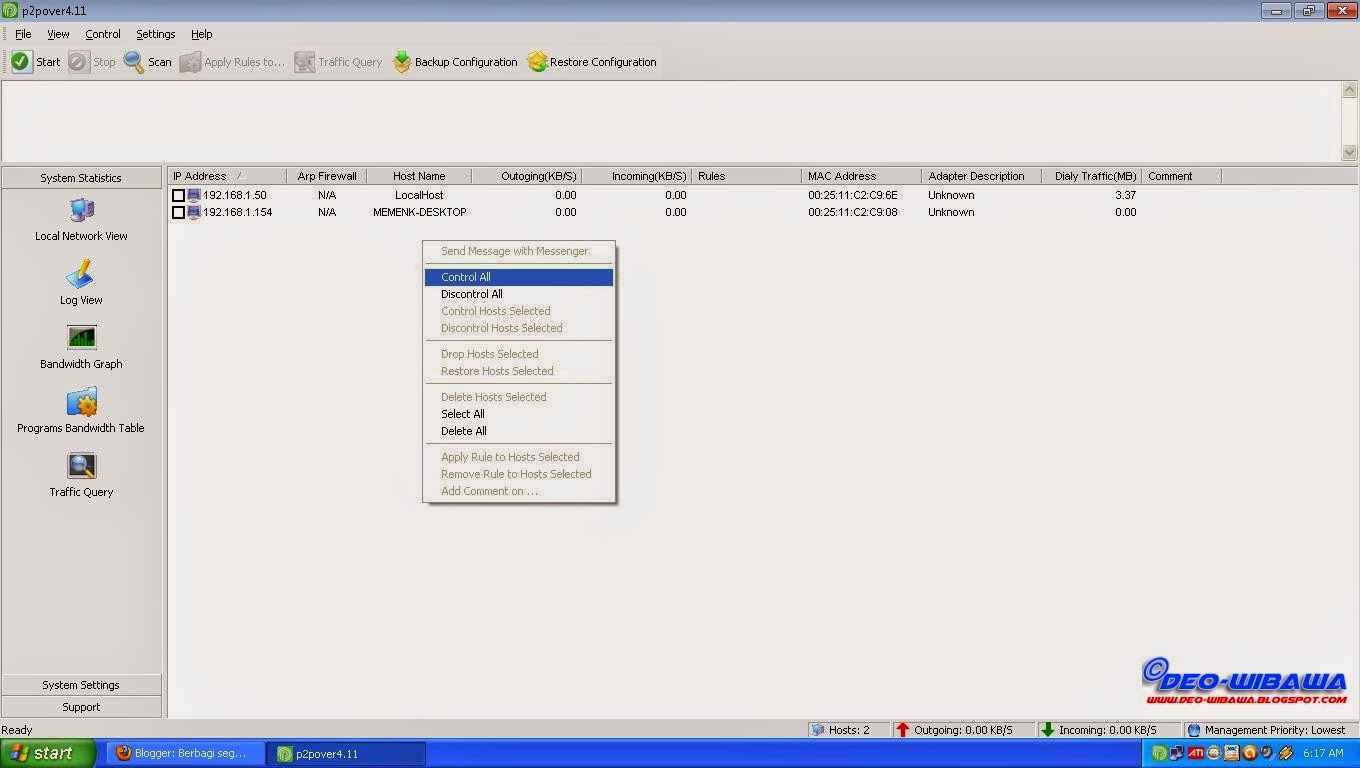This screenshot has width=1360, height=768.
Task: Sort by the Incoming(KB/S) column header
Action: click(x=636, y=176)
